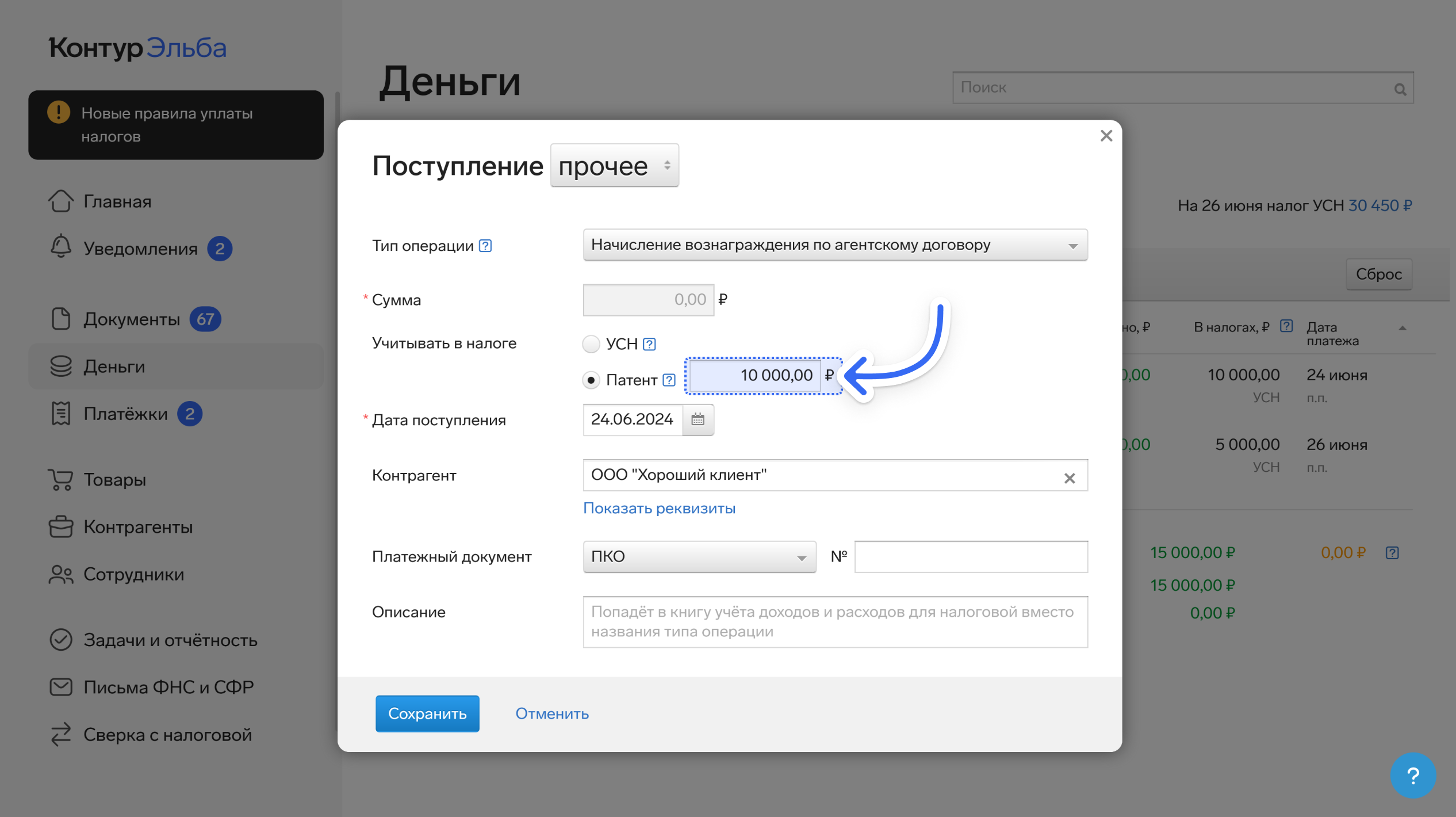Click help icon next to В налогах column
The image size is (1456, 817).
pos(1286,326)
